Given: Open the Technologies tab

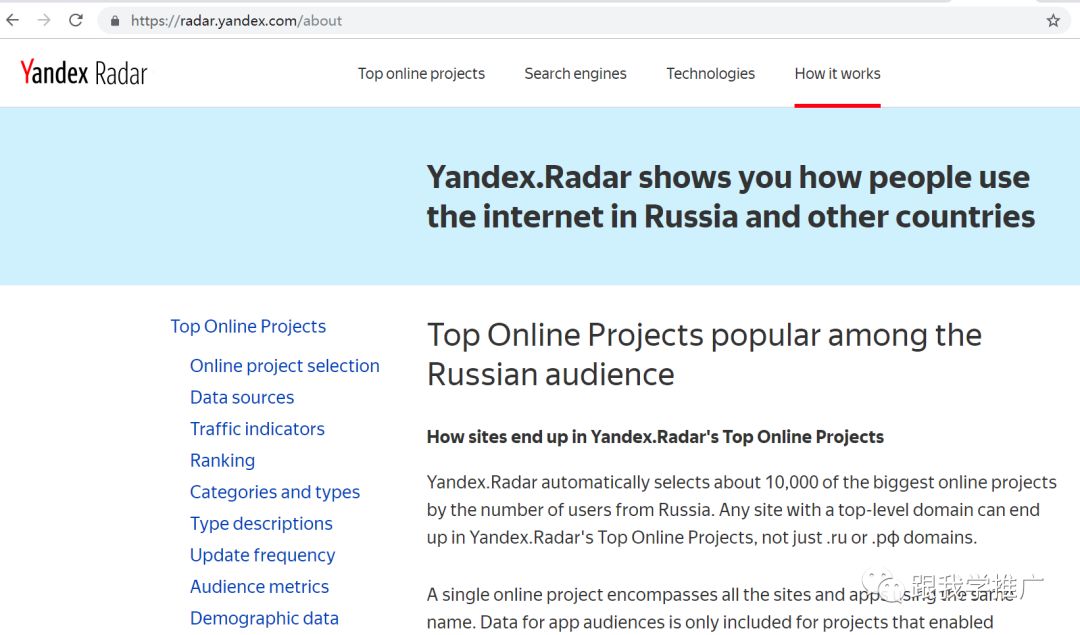Looking at the screenshot, I should (x=710, y=74).
